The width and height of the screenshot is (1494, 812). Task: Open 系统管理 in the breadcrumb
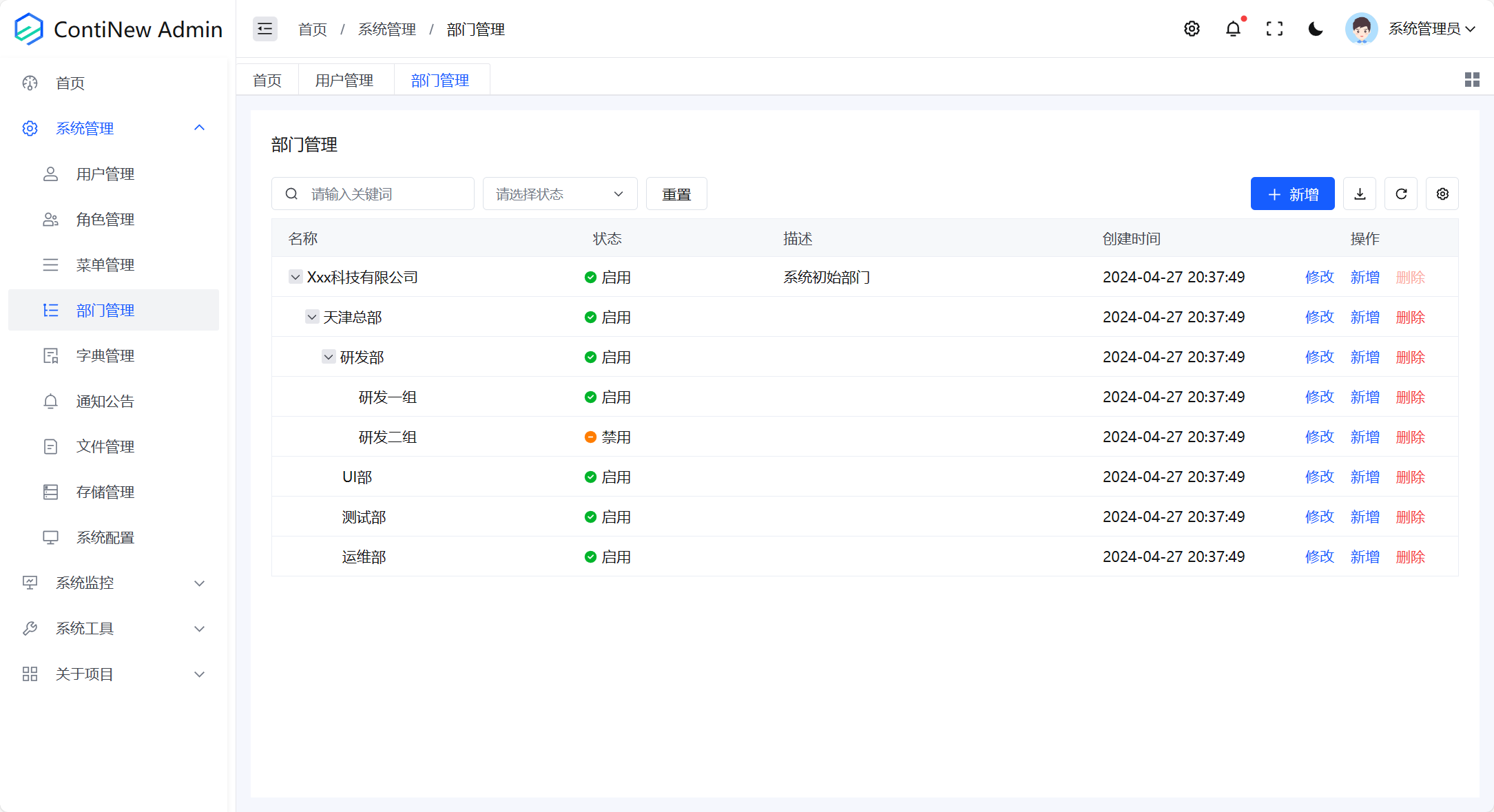coord(386,29)
